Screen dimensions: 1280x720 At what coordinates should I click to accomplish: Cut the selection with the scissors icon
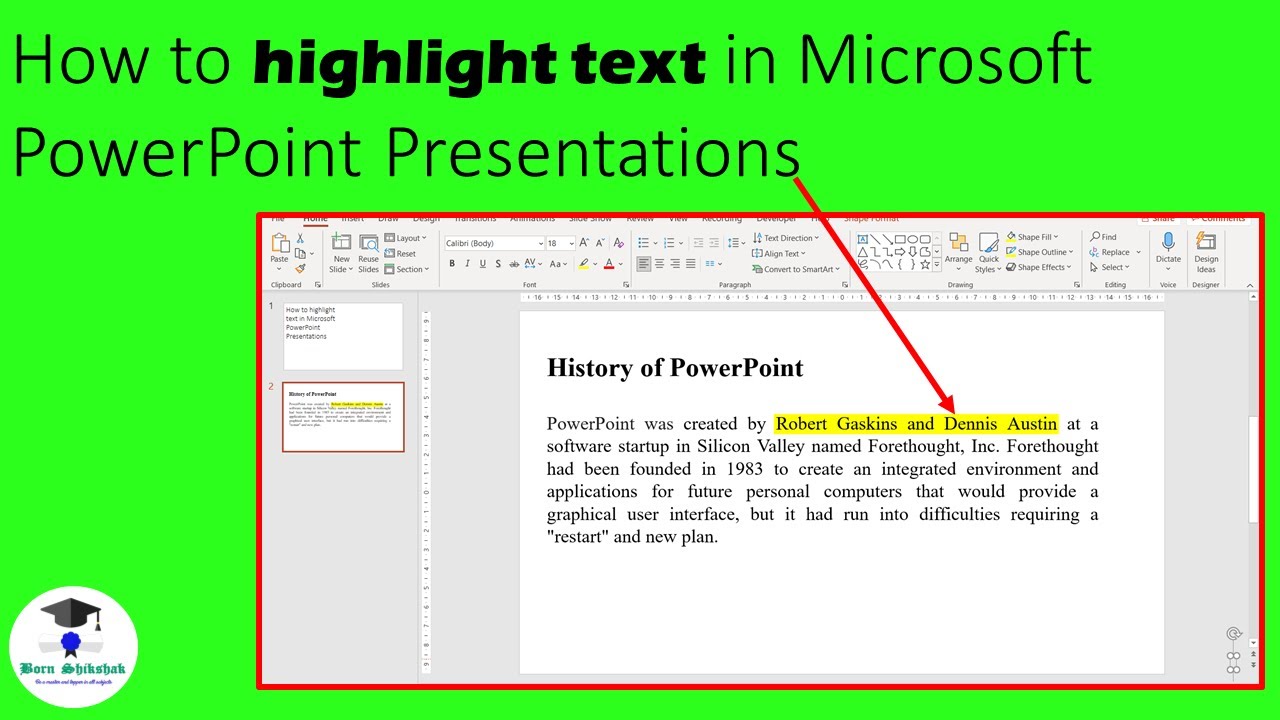(300, 239)
